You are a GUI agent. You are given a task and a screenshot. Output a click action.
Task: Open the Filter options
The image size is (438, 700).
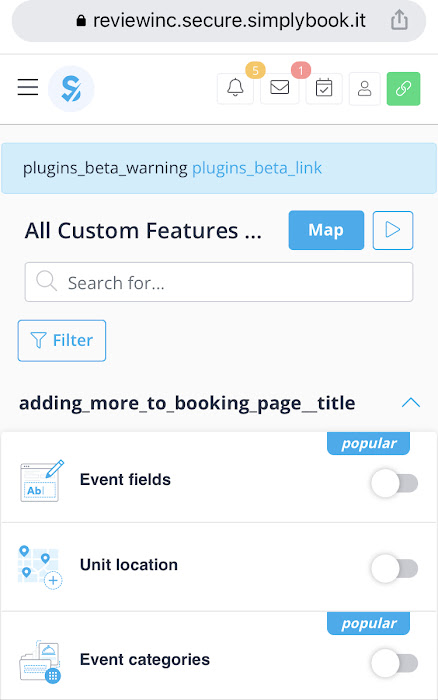point(62,340)
